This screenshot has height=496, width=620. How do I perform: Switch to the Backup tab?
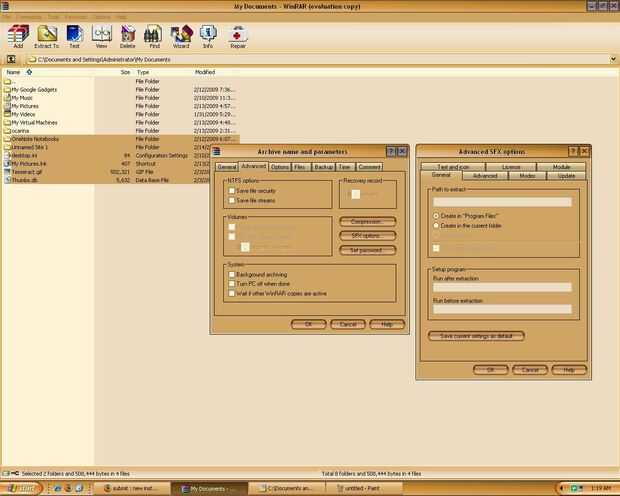coord(323,167)
